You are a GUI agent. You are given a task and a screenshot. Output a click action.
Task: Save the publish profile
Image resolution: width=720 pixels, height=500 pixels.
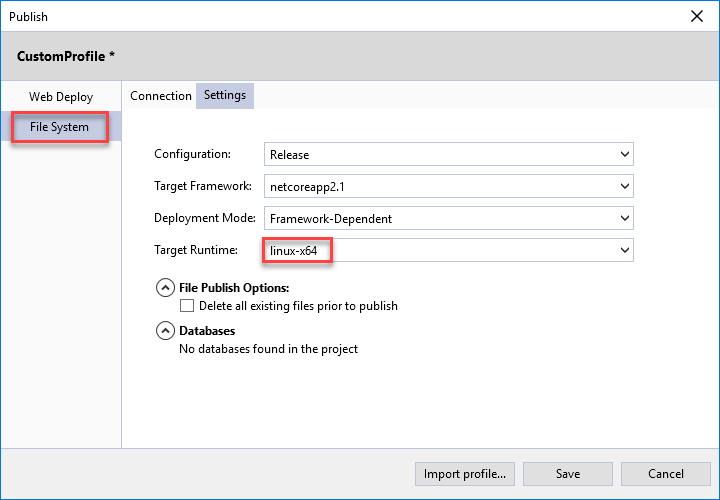[568, 474]
